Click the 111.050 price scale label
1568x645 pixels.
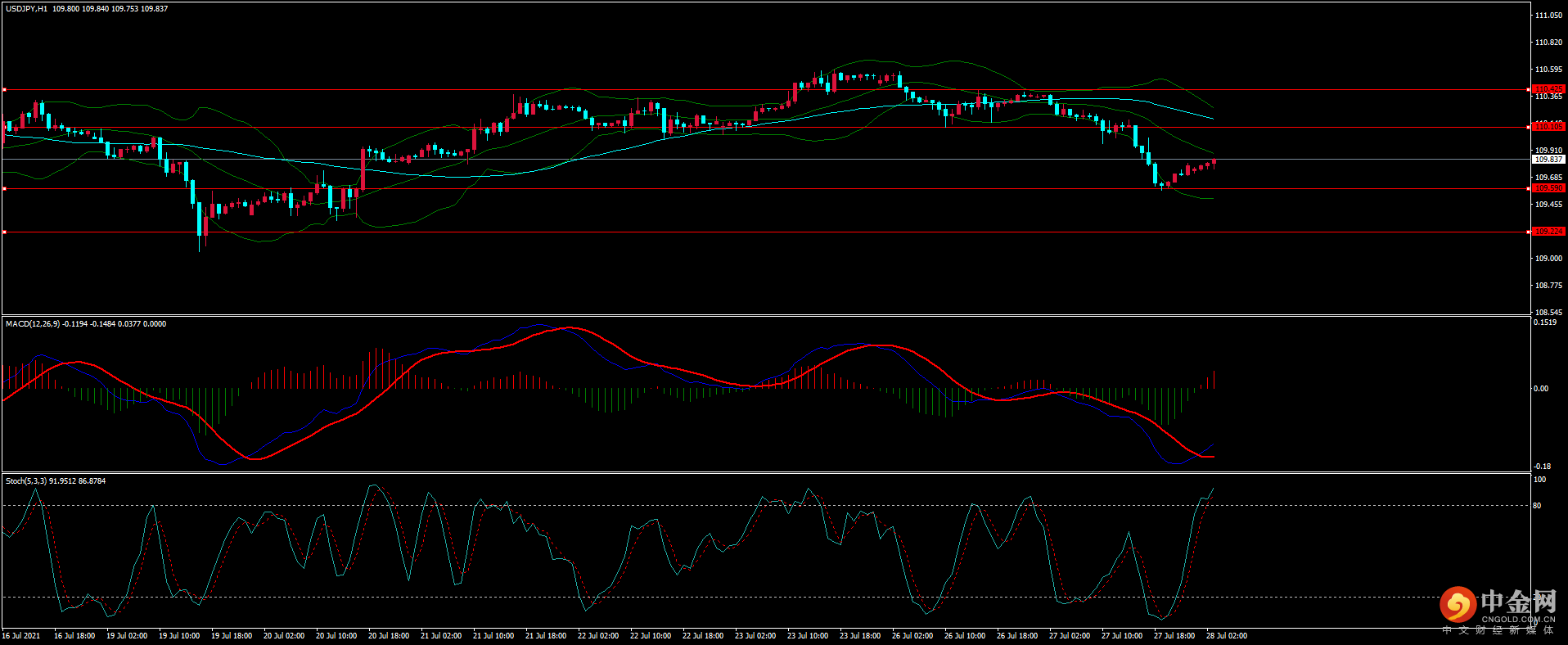click(x=1548, y=16)
